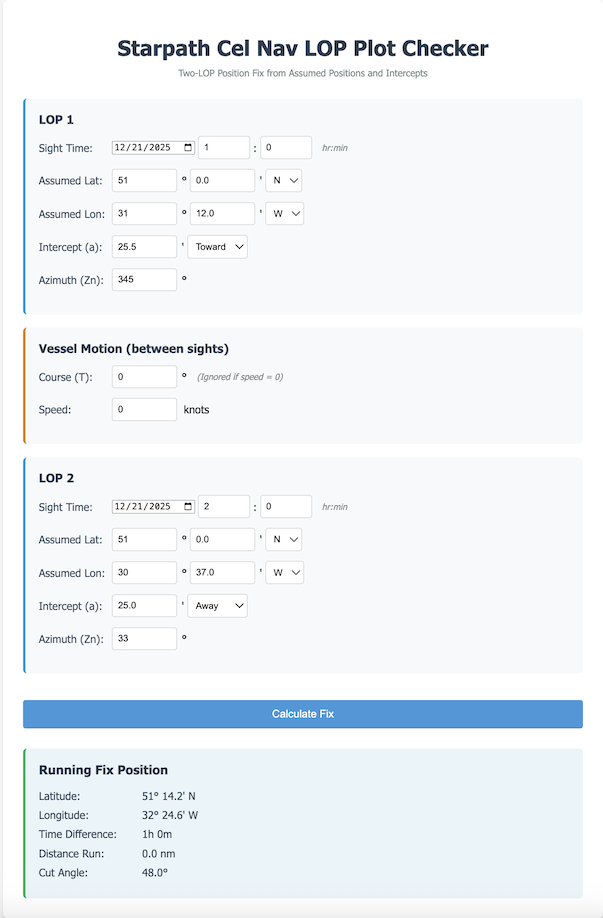
Task: Open the LOP 1 intercept Toward/Away dropdown
Action: pyautogui.click(x=217, y=246)
